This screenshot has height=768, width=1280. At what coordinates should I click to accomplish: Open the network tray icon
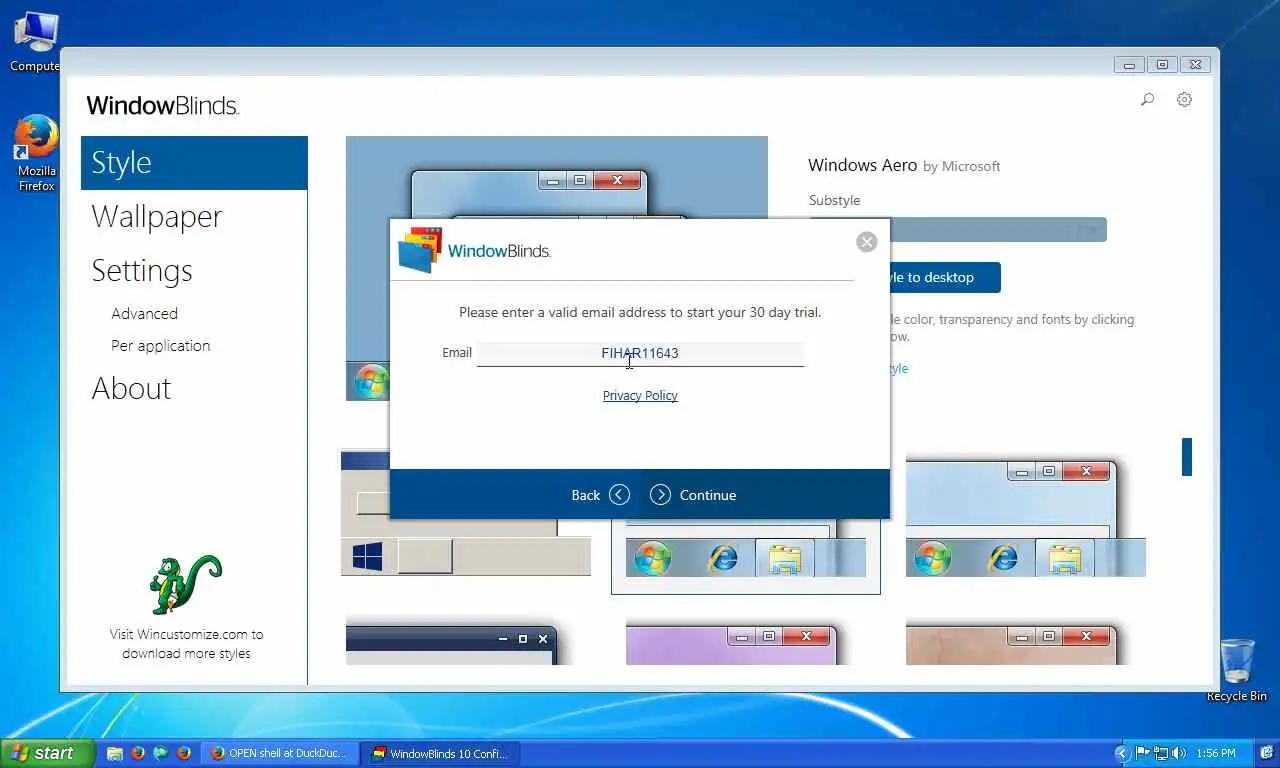[x=1161, y=753]
